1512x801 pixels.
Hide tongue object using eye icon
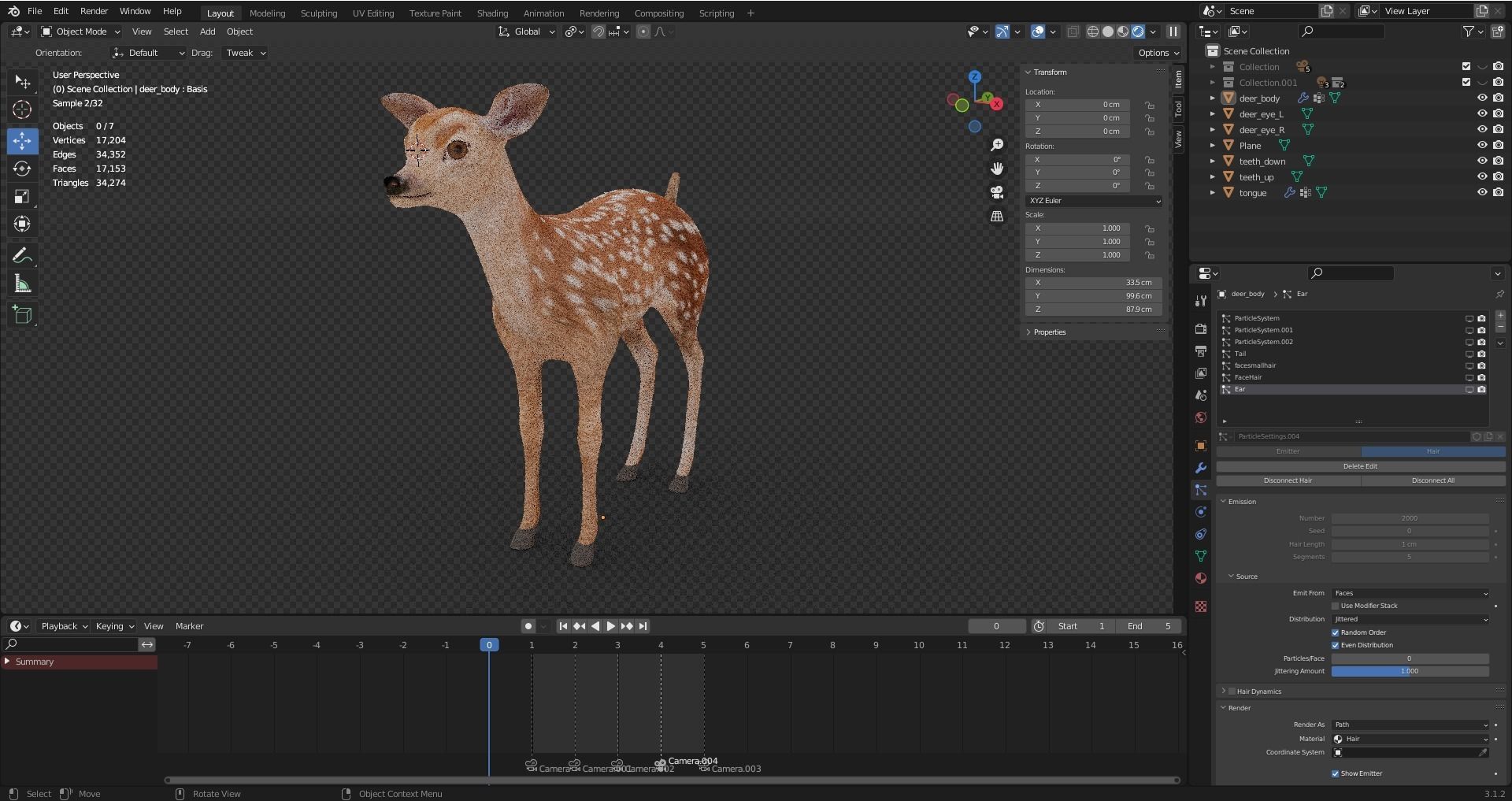pos(1481,193)
